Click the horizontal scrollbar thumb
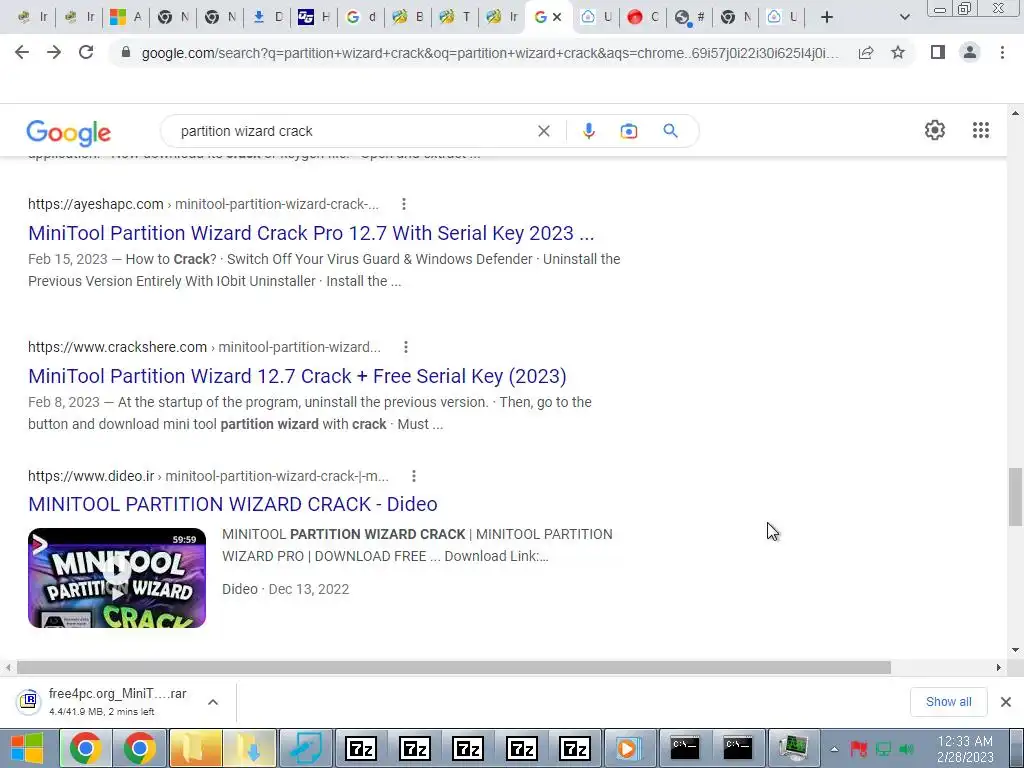Viewport: 1024px width, 768px height. tap(454, 667)
